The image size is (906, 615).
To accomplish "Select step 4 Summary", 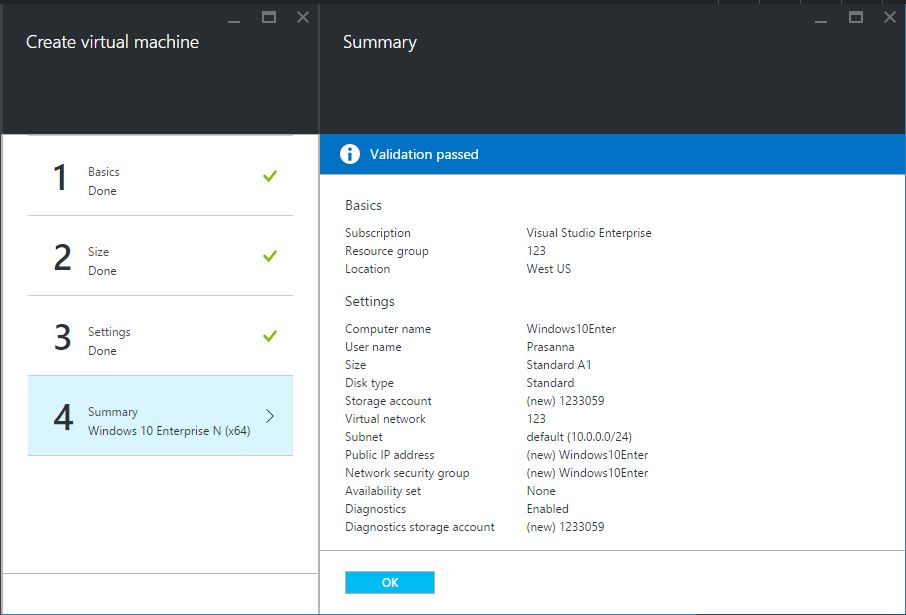I will [160, 416].
